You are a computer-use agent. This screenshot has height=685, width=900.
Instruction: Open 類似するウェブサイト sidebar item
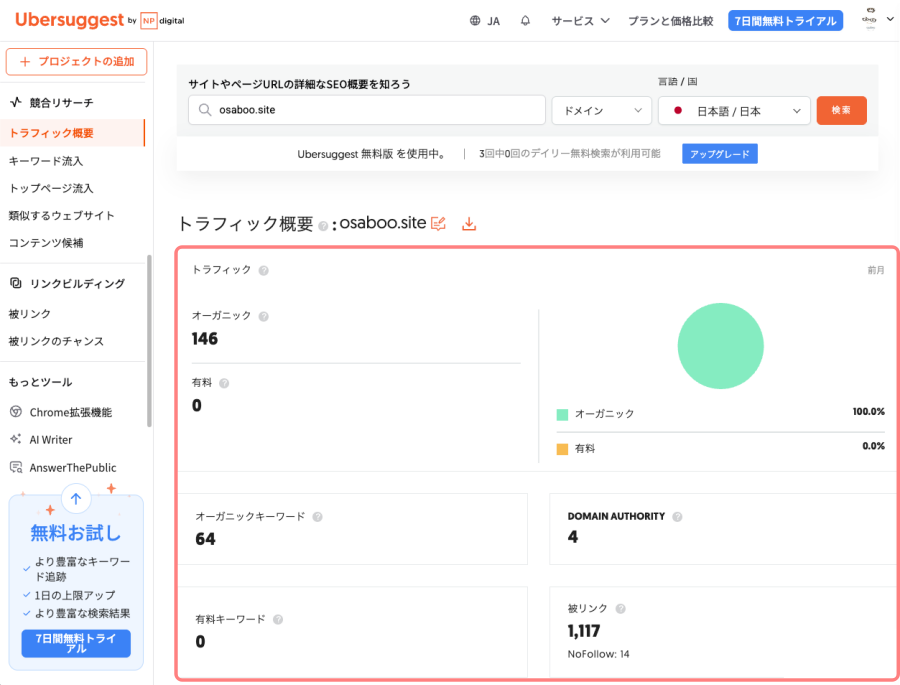61,216
